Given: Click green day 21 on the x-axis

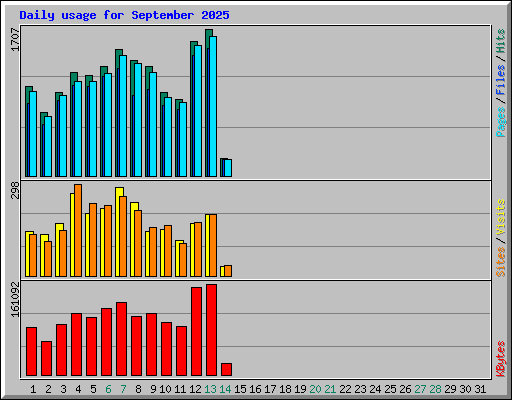Looking at the screenshot, I should pyautogui.click(x=330, y=389).
